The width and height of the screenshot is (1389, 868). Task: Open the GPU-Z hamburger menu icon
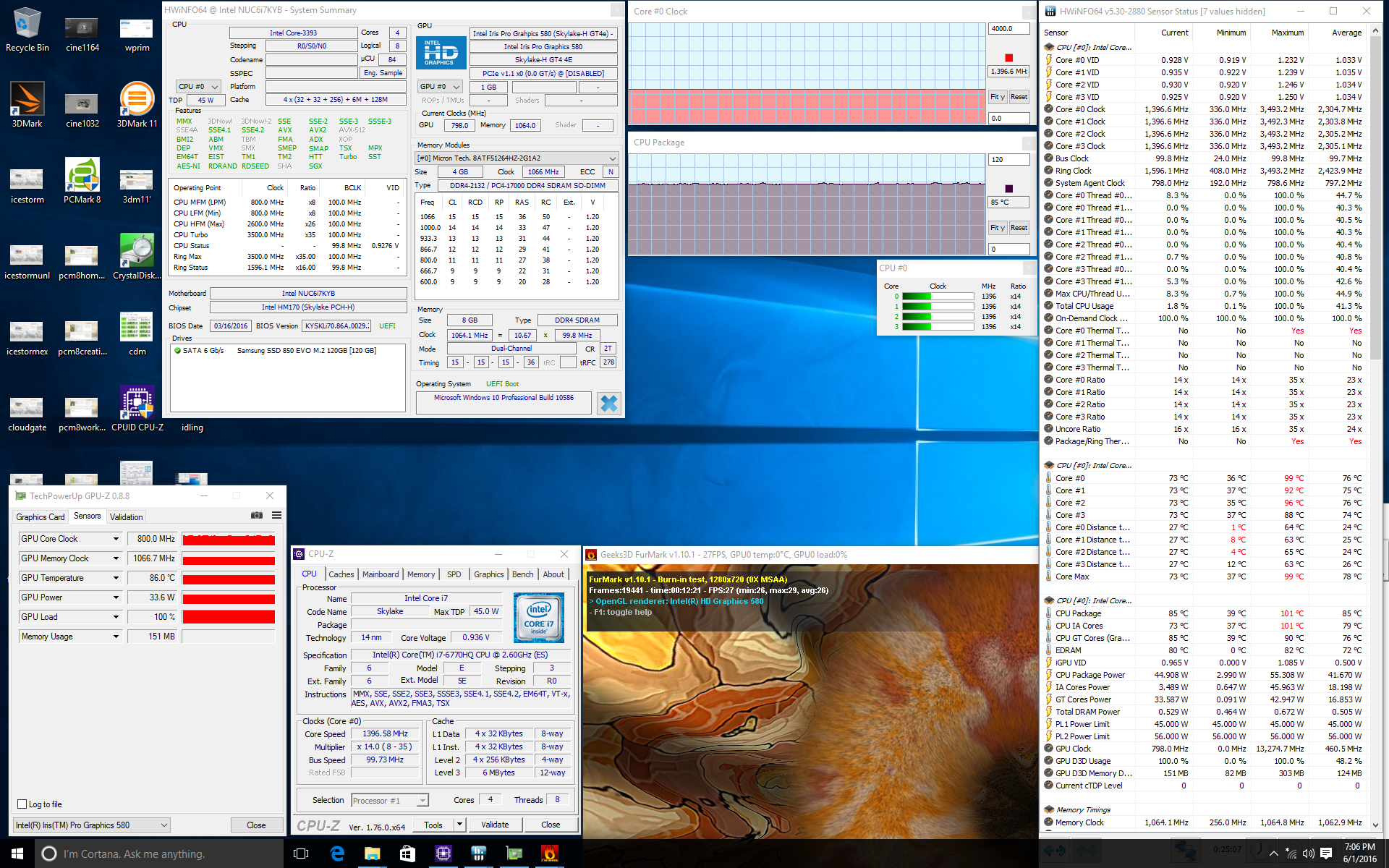(276, 515)
